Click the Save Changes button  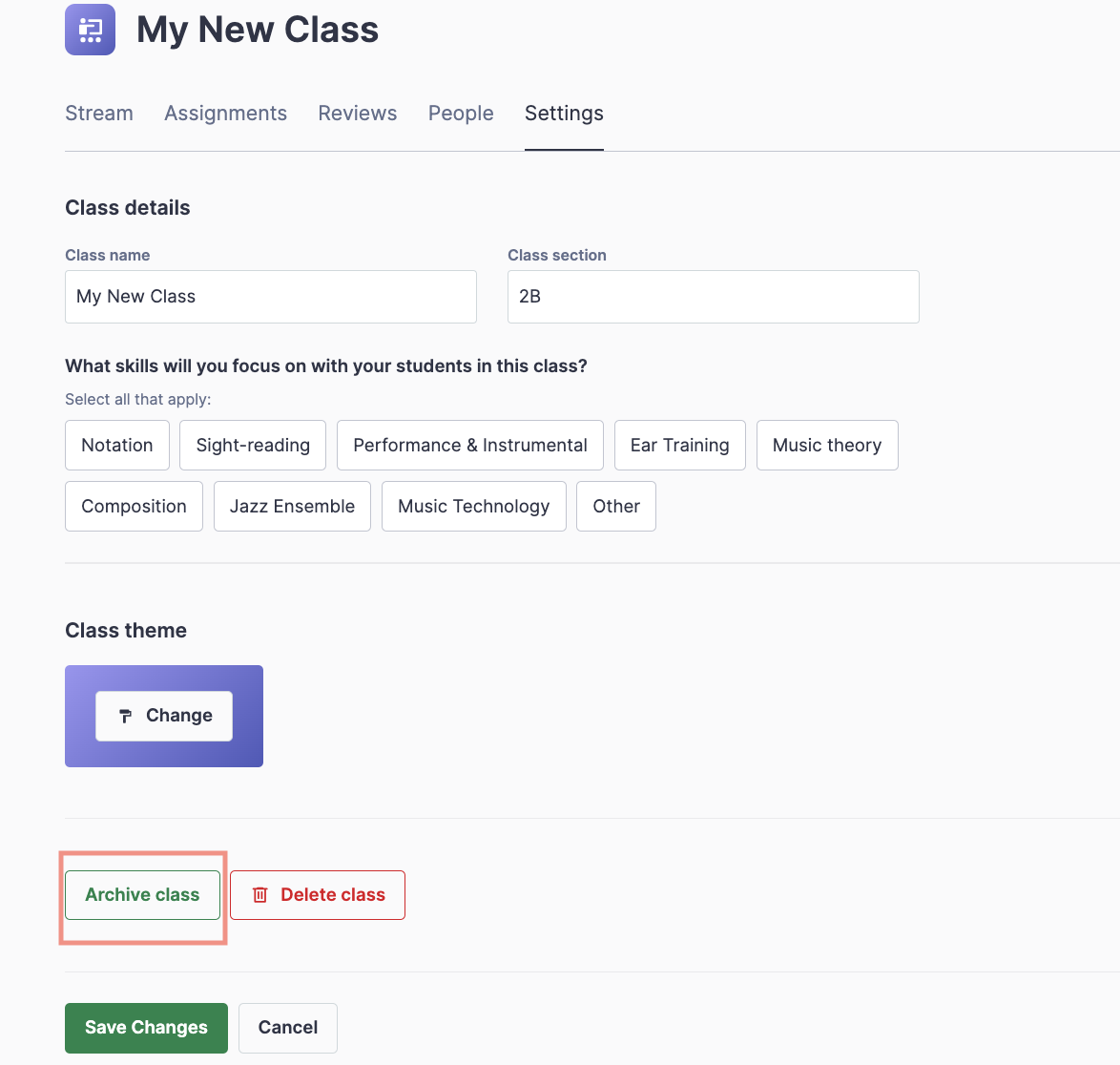146,1028
